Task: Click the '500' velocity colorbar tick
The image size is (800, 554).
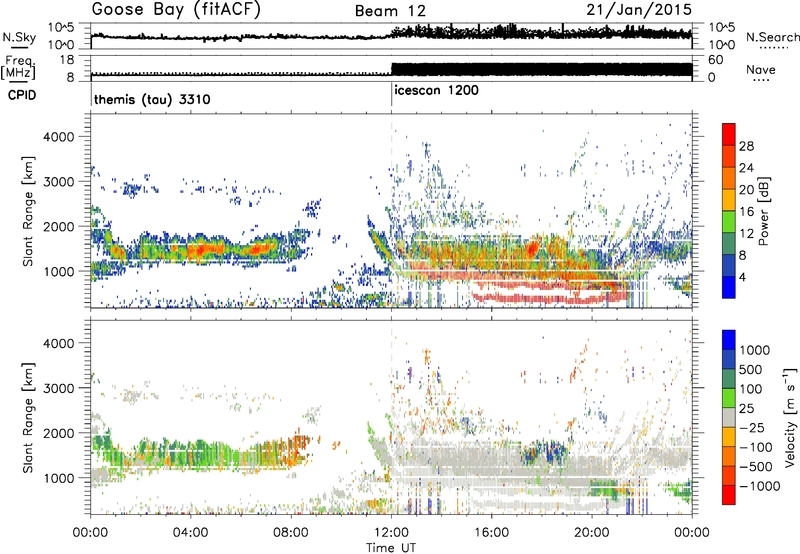Action: click(751, 369)
